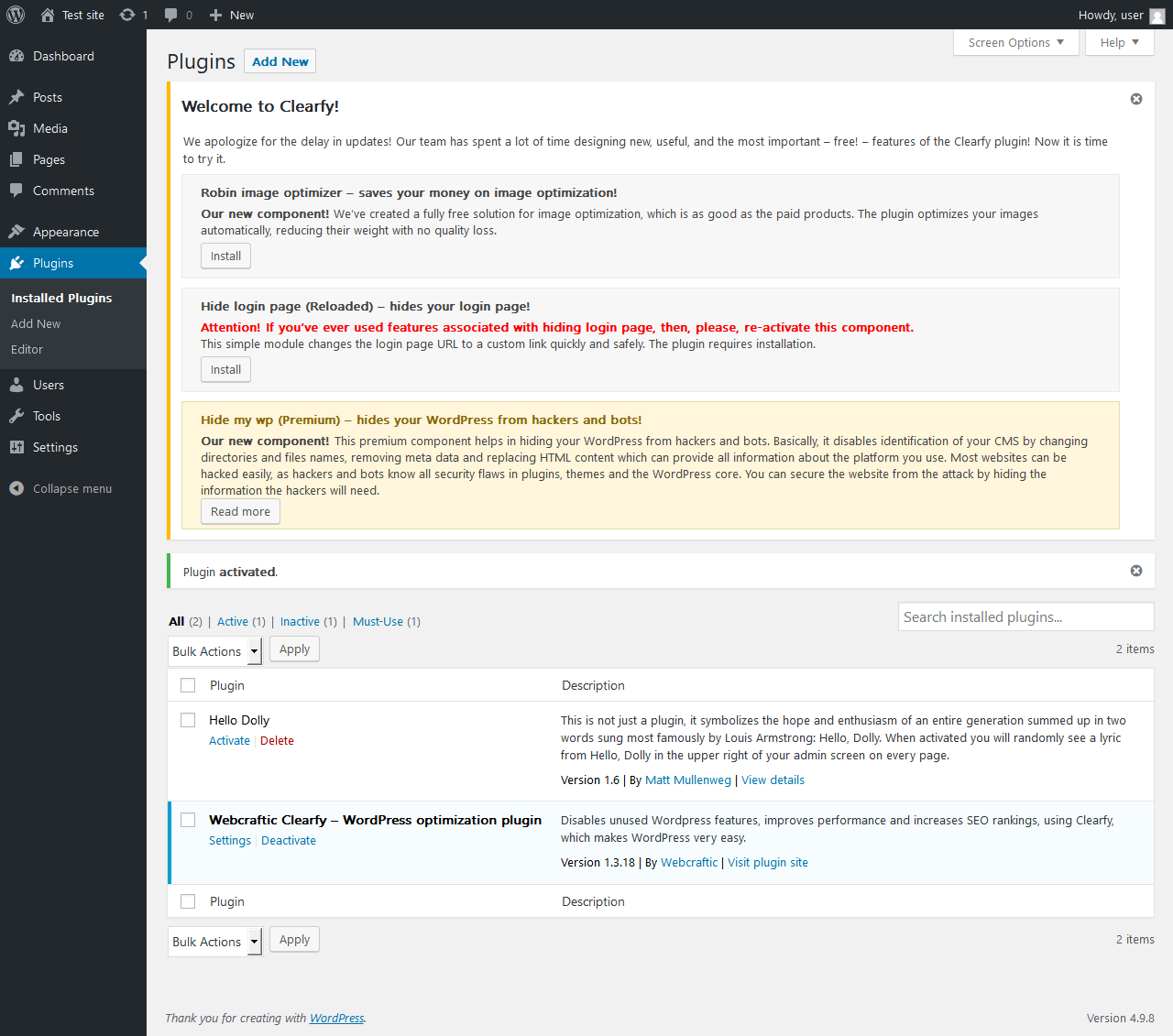This screenshot has height=1036, width=1173.
Task: Open the plugin Editor submenu item
Action: click(x=27, y=349)
